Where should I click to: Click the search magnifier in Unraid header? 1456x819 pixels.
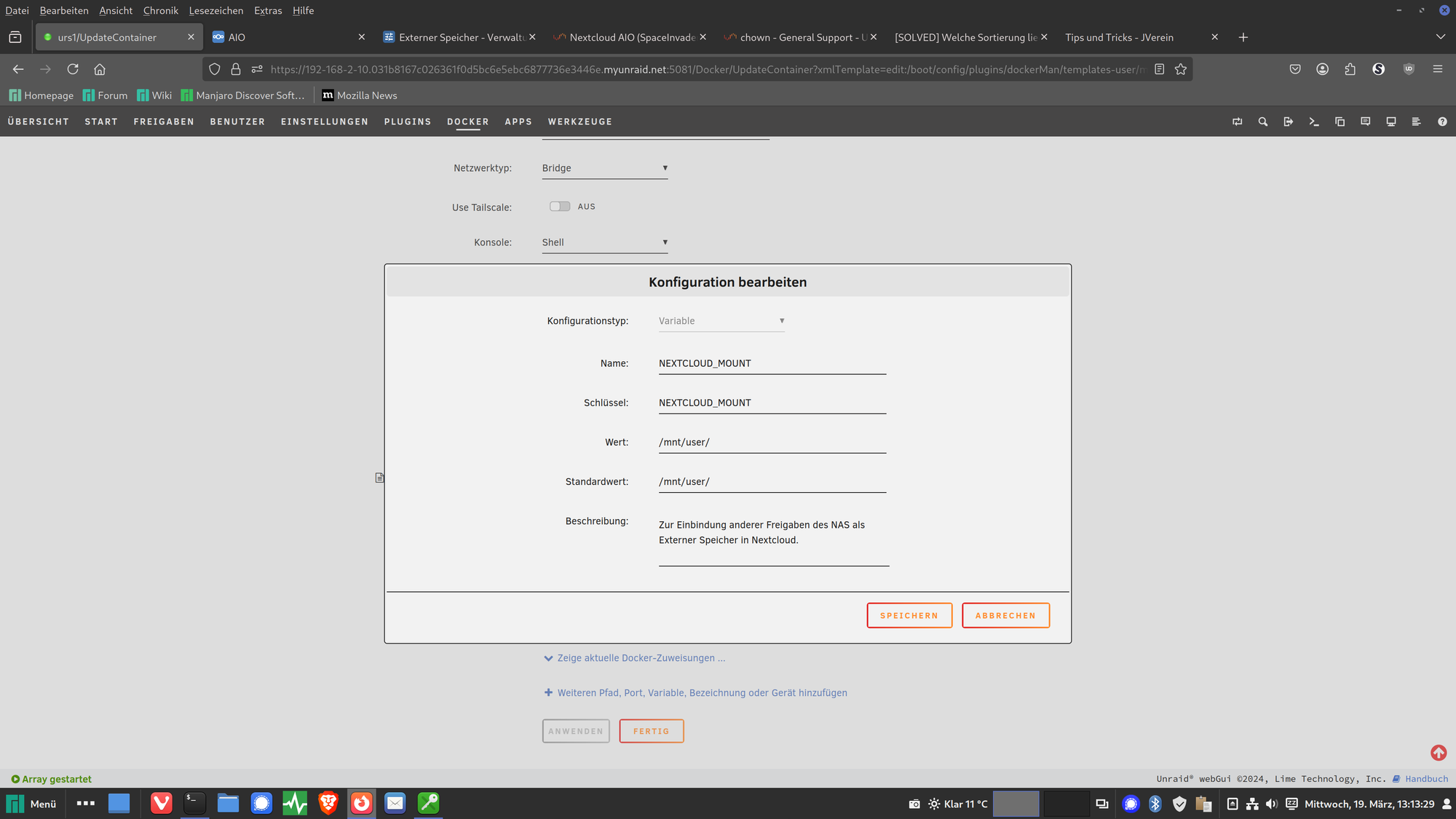click(x=1263, y=122)
